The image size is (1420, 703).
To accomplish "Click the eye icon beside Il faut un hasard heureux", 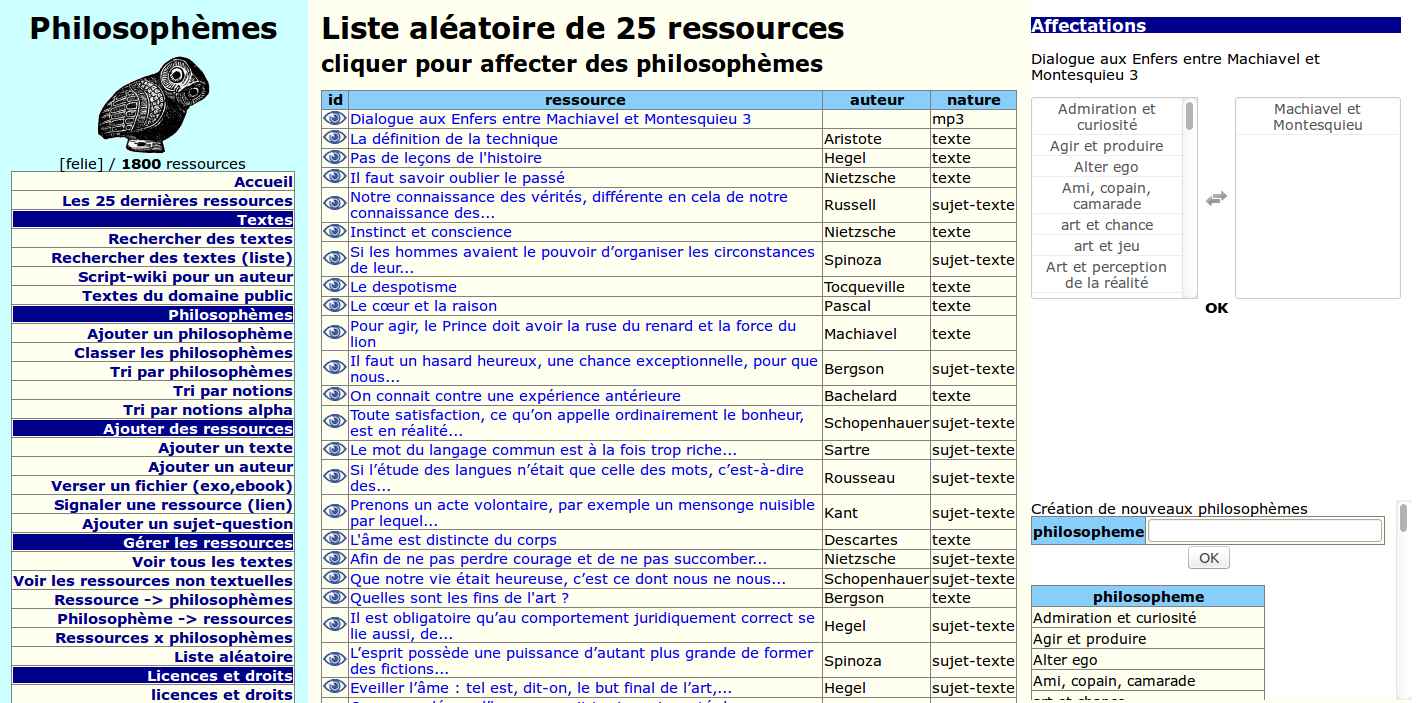I will [334, 368].
